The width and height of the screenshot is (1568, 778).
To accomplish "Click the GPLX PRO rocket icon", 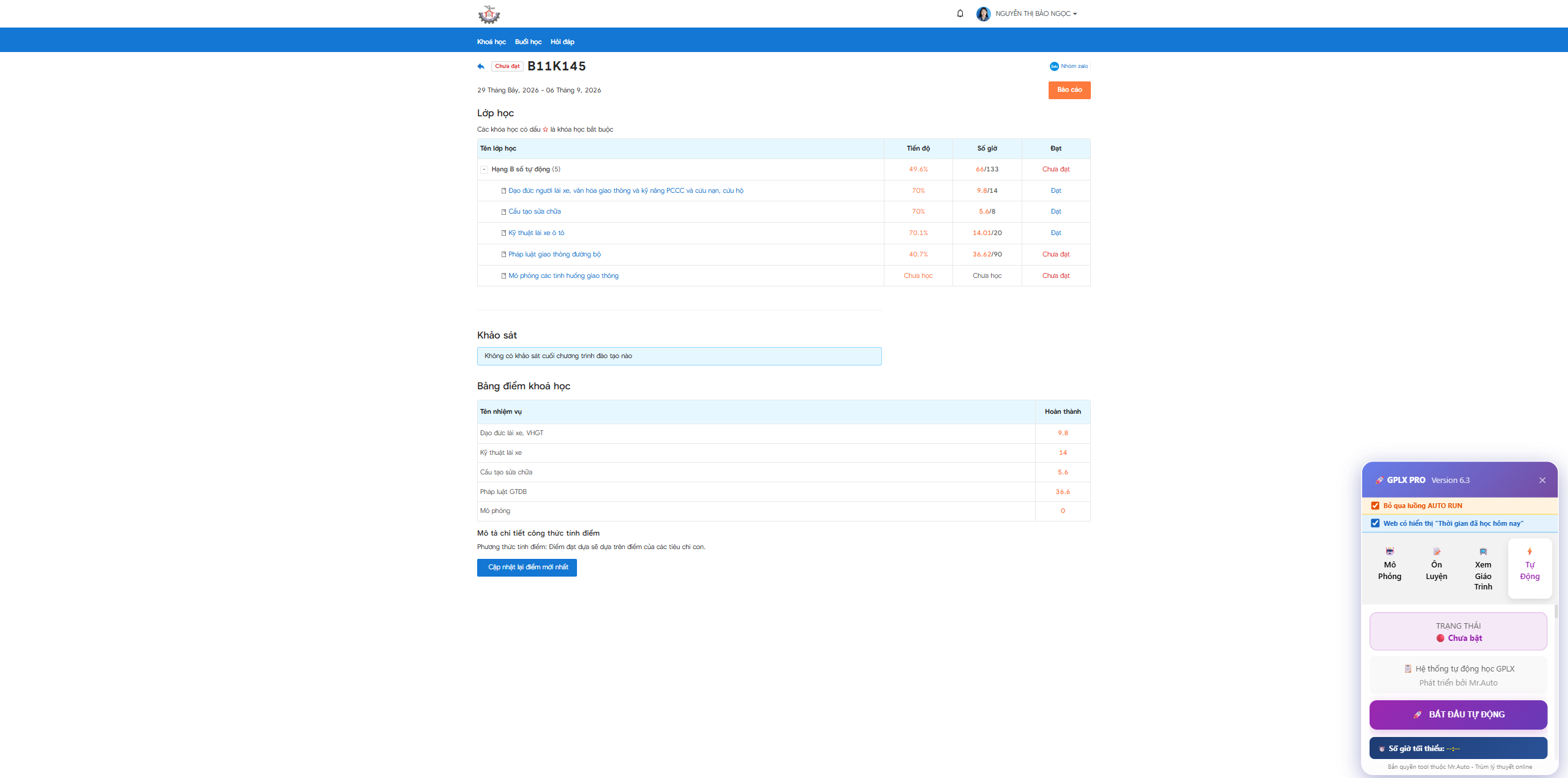I will tap(1379, 481).
